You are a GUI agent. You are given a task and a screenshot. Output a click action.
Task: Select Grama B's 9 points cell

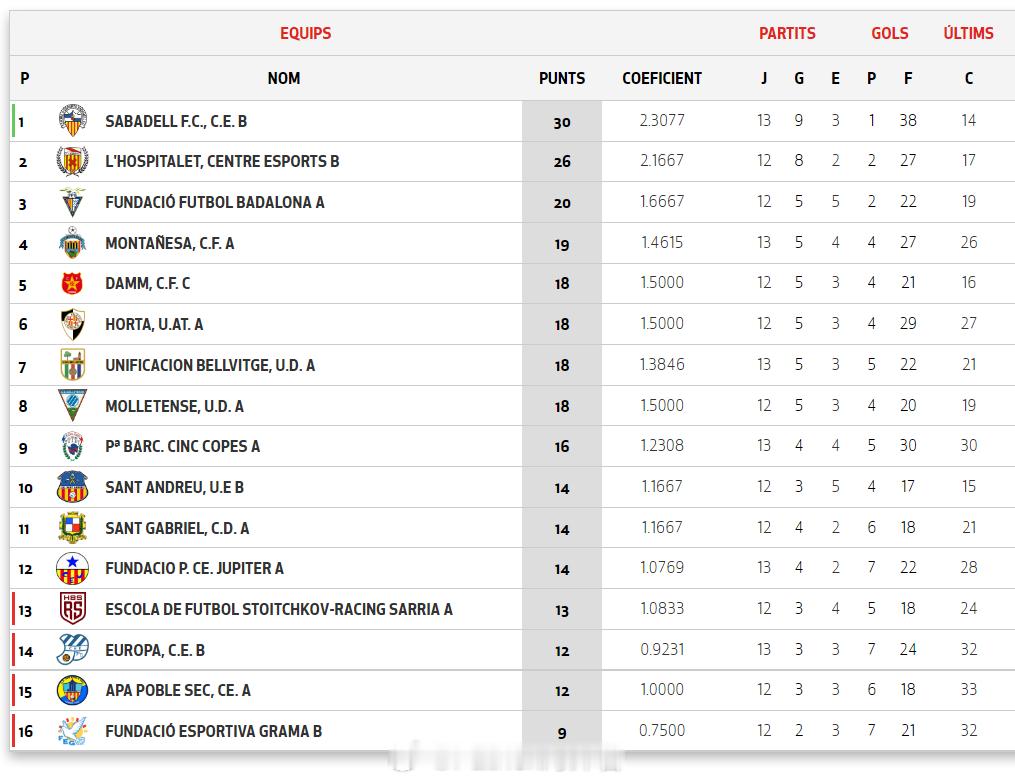click(x=562, y=732)
